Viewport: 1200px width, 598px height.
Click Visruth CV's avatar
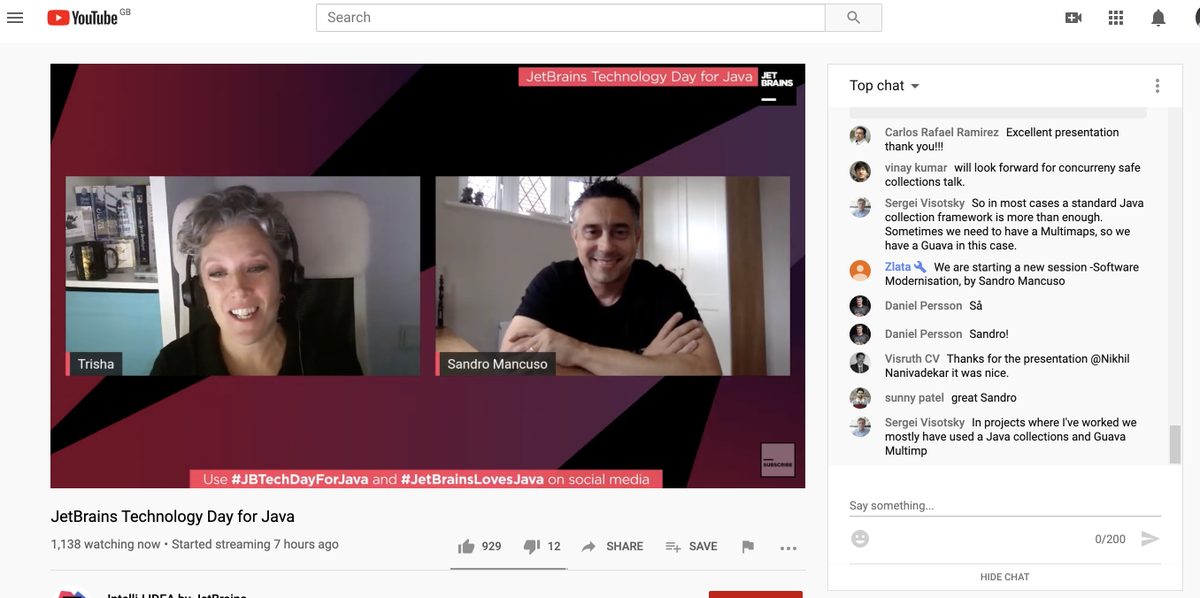point(860,362)
